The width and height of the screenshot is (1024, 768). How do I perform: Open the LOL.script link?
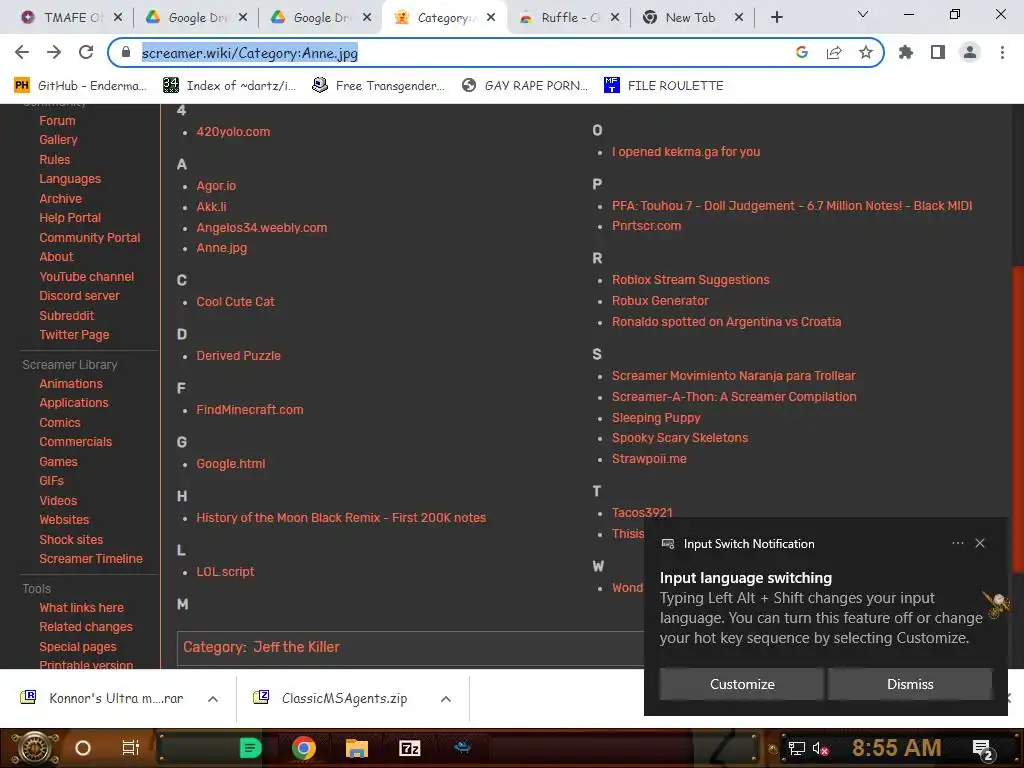point(225,571)
